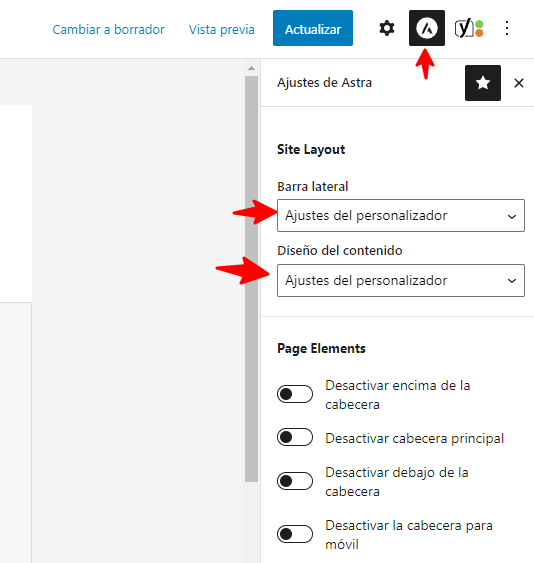Open the Diseño del contenido dropdown

click(401, 280)
